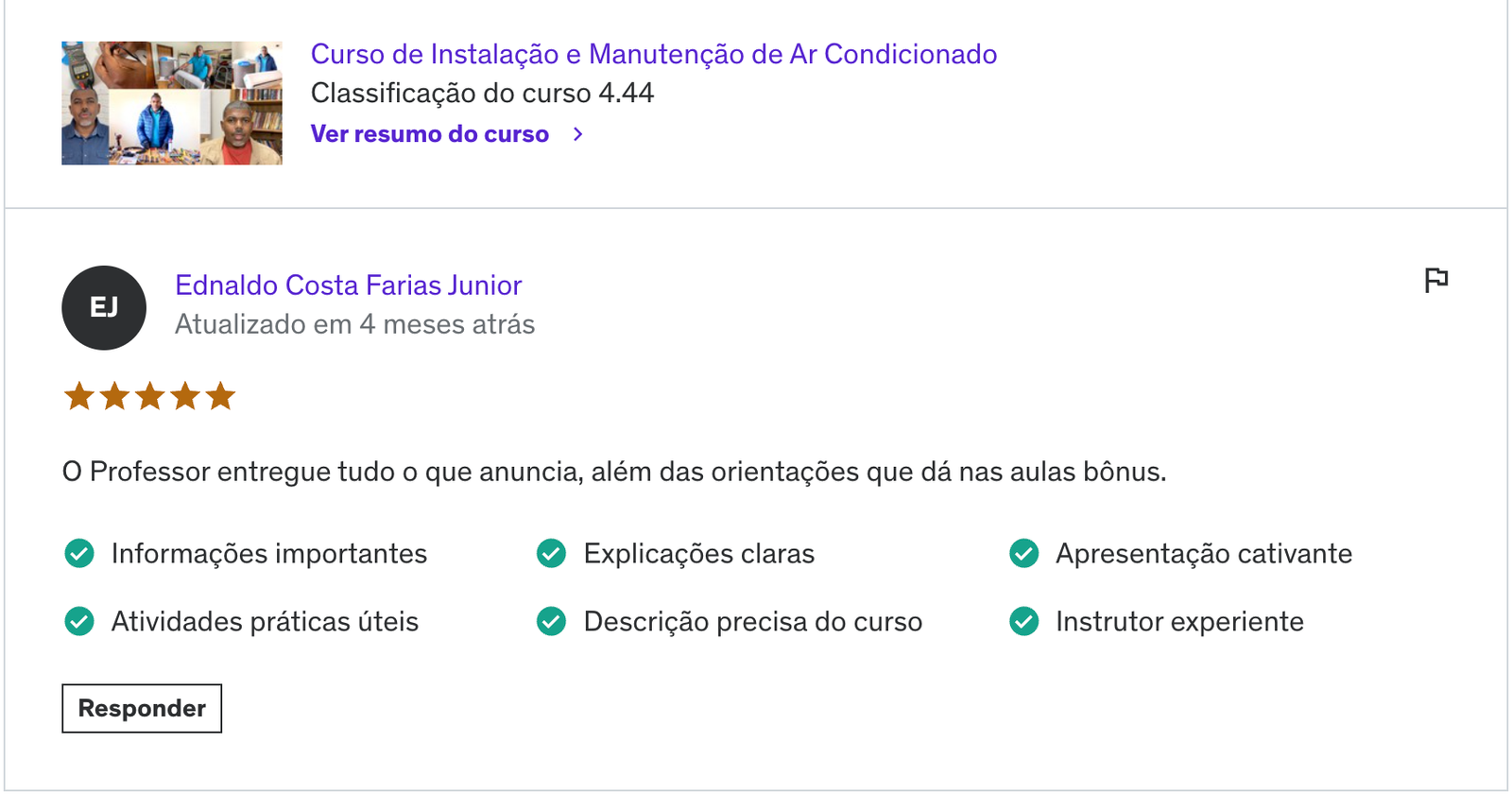Click the first rating star
The image size is (1512, 794).
pyautogui.click(x=79, y=396)
